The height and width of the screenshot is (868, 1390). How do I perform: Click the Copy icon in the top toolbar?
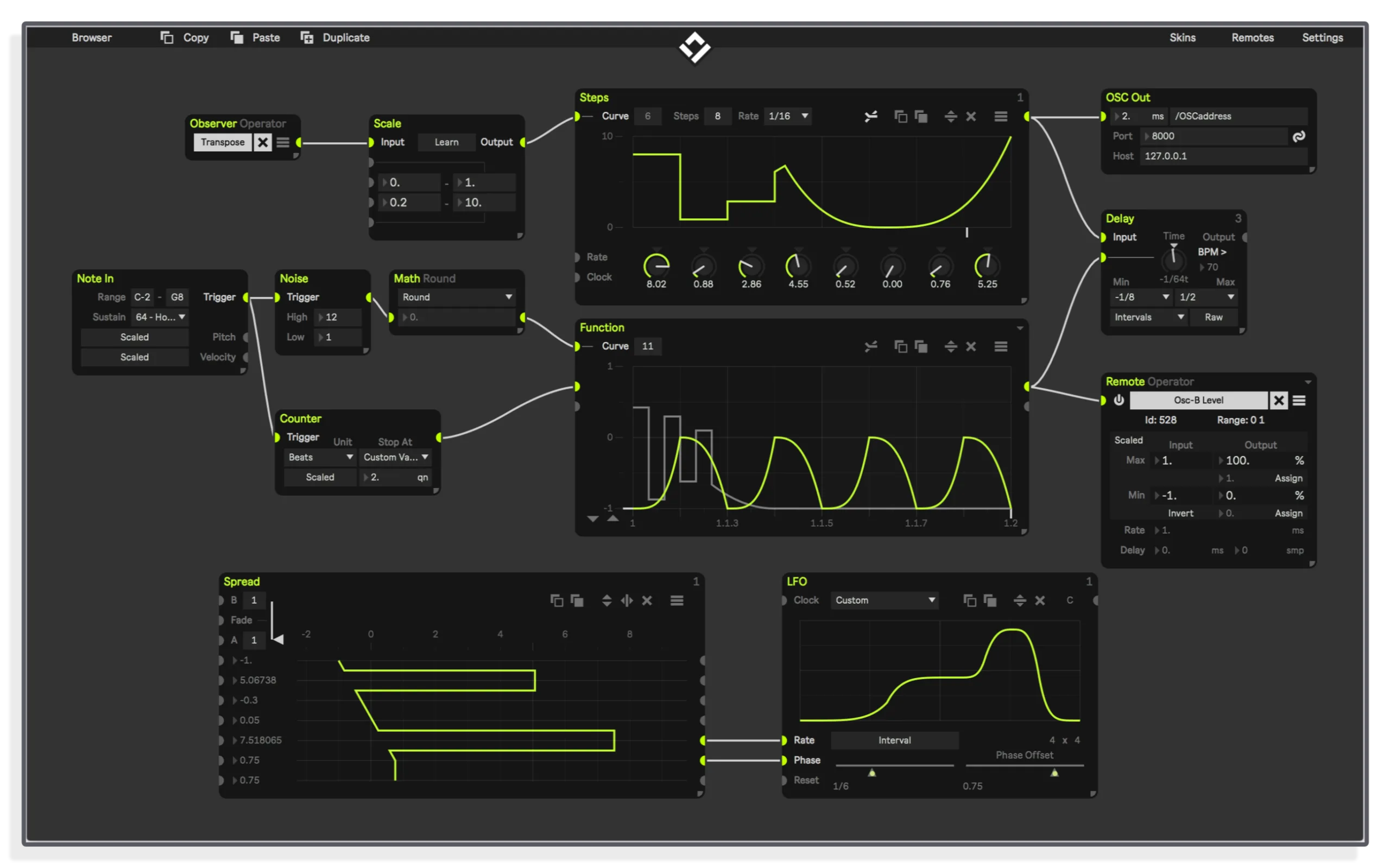tap(167, 37)
